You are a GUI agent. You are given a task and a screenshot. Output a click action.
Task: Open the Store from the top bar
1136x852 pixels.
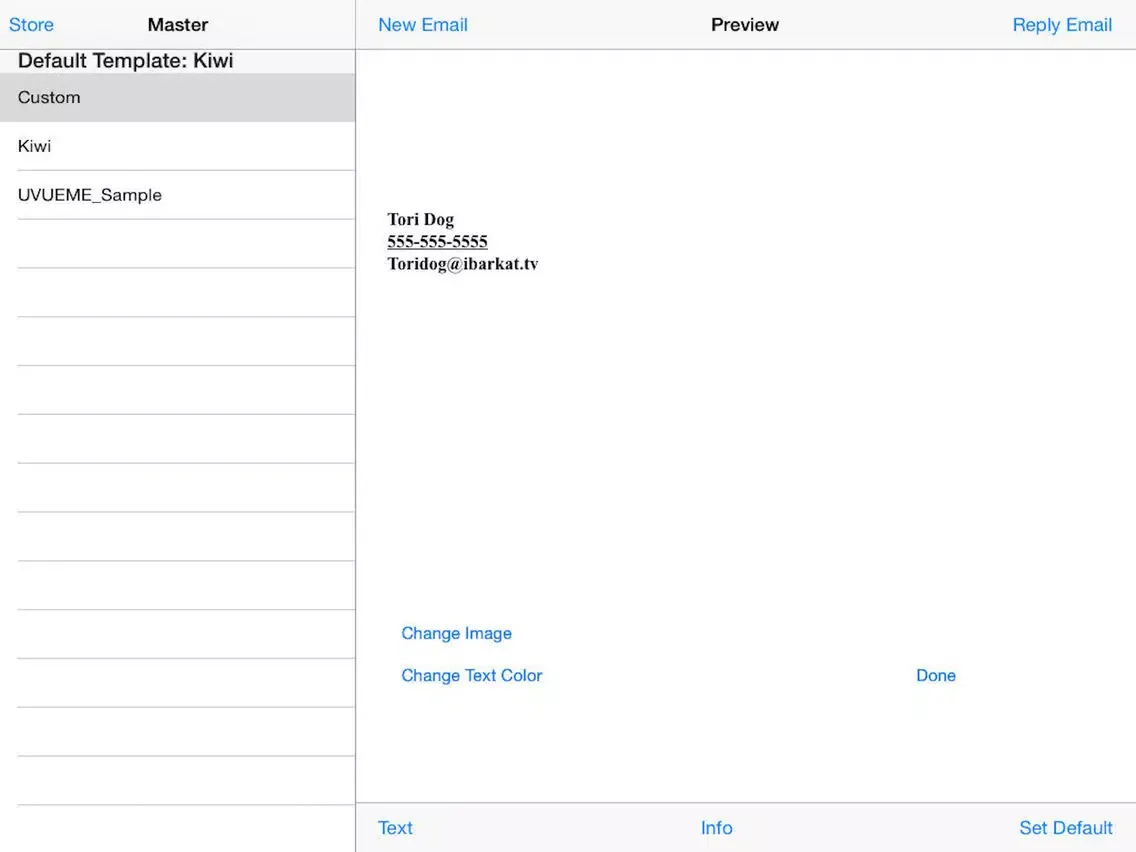[x=31, y=25]
